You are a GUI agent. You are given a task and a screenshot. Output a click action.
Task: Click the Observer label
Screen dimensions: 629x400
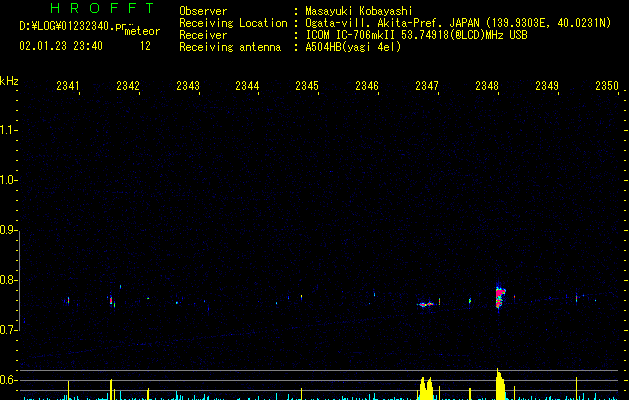pos(203,11)
